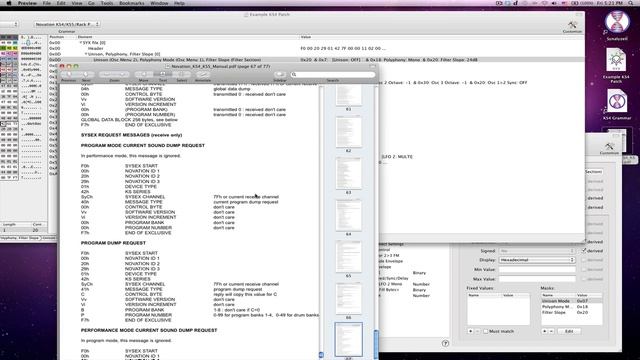This screenshot has width=640, height=360.
Task: Remove selected mask with minus button
Action: [551, 331]
